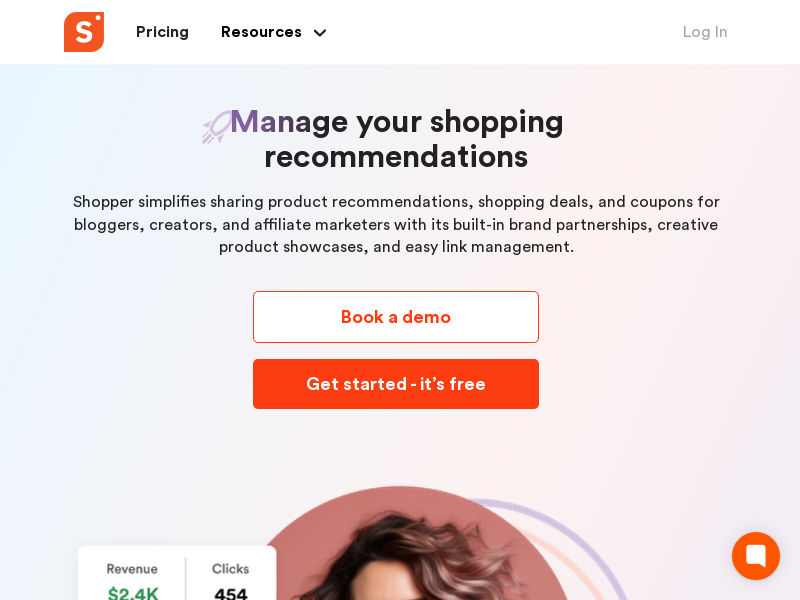Open the chat widget bubble
Image resolution: width=800 pixels, height=600 pixels.
[756, 556]
